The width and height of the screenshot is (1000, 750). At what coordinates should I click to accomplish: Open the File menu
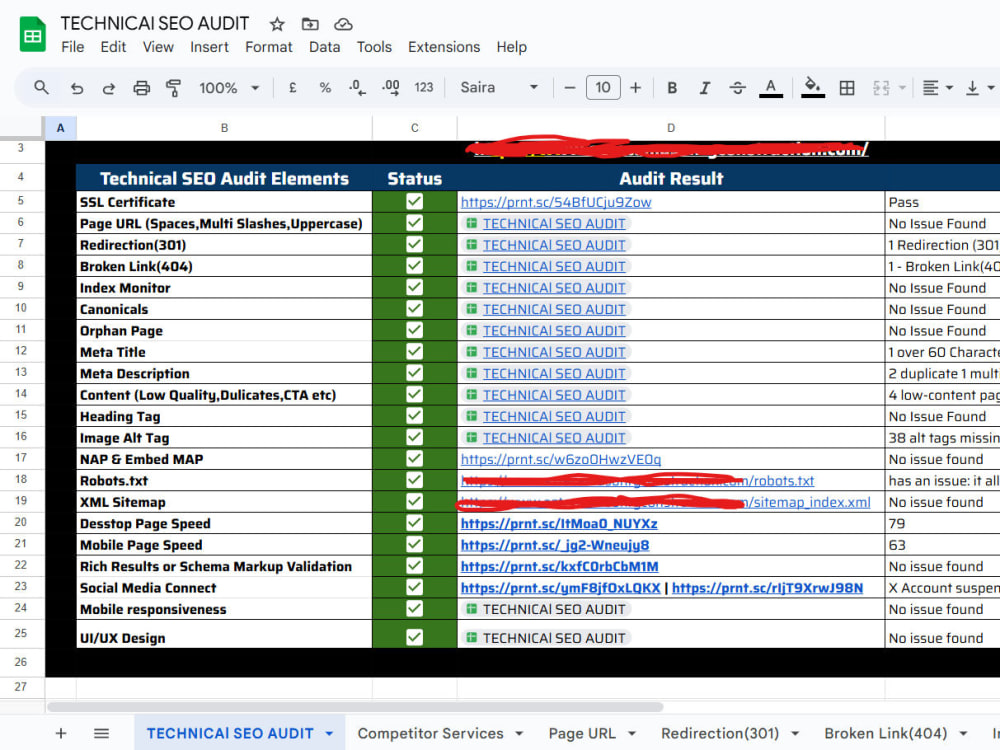pos(73,47)
